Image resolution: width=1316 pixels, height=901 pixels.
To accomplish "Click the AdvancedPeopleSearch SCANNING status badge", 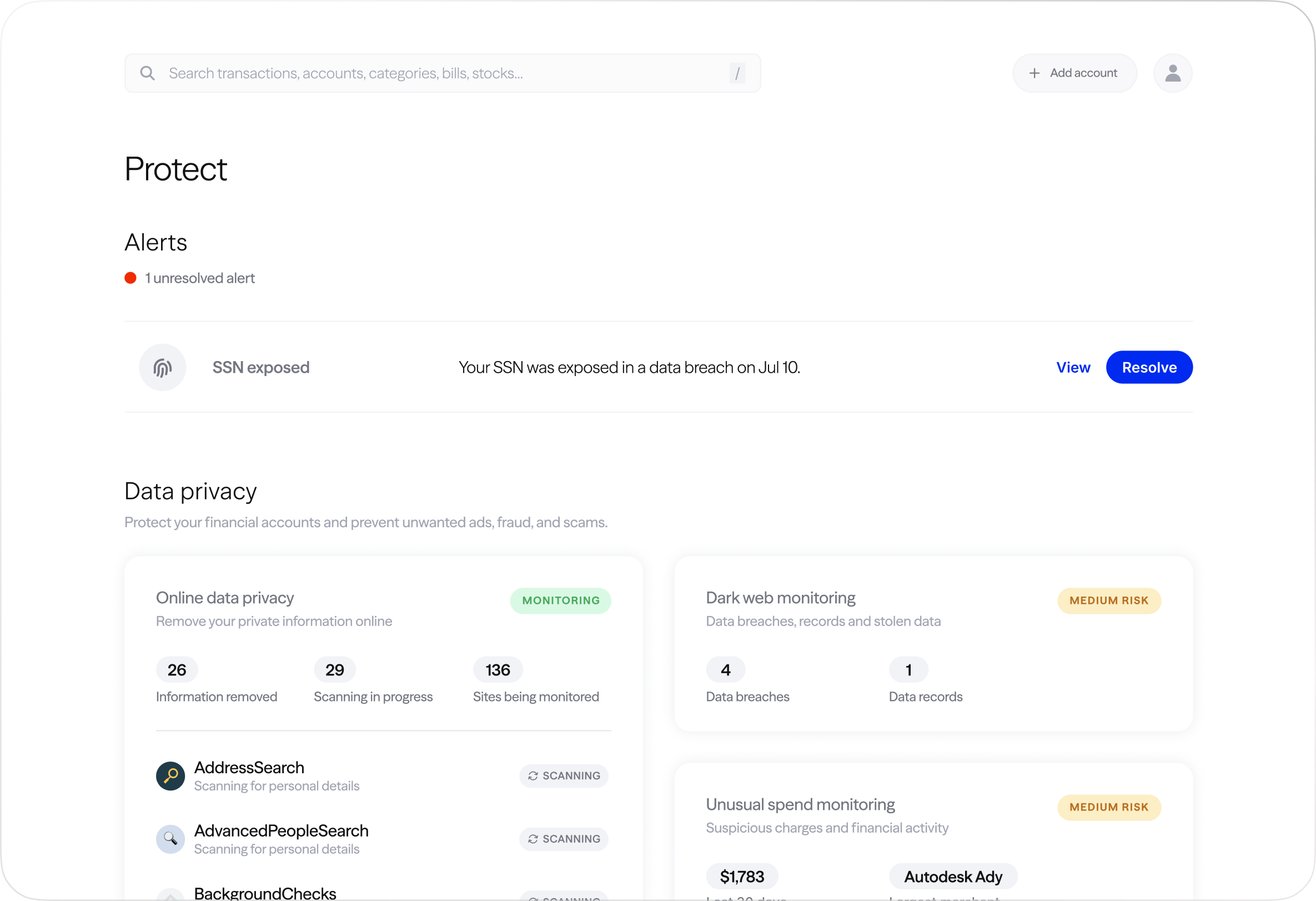I will tap(564, 839).
